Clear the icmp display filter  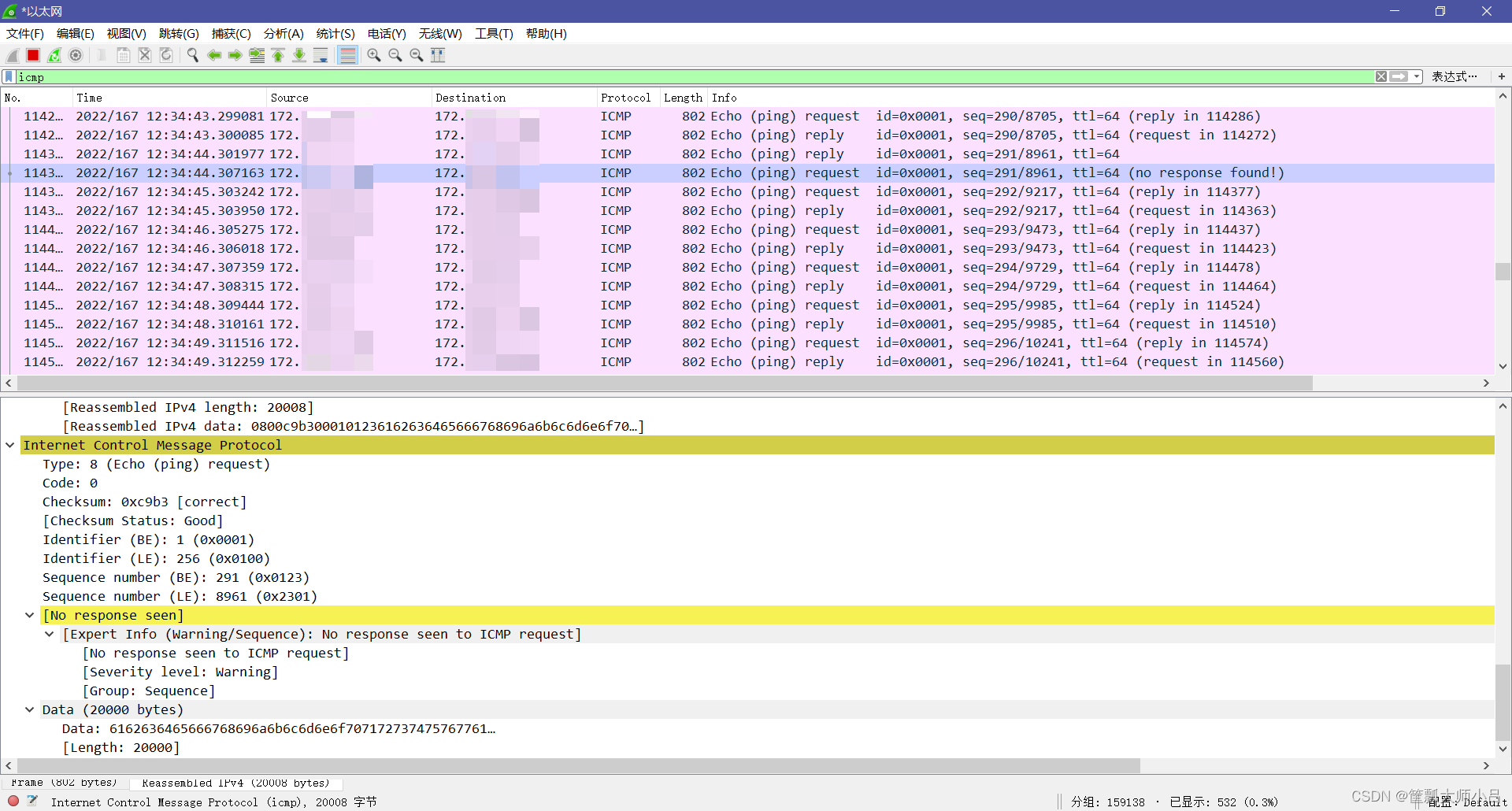(1381, 76)
